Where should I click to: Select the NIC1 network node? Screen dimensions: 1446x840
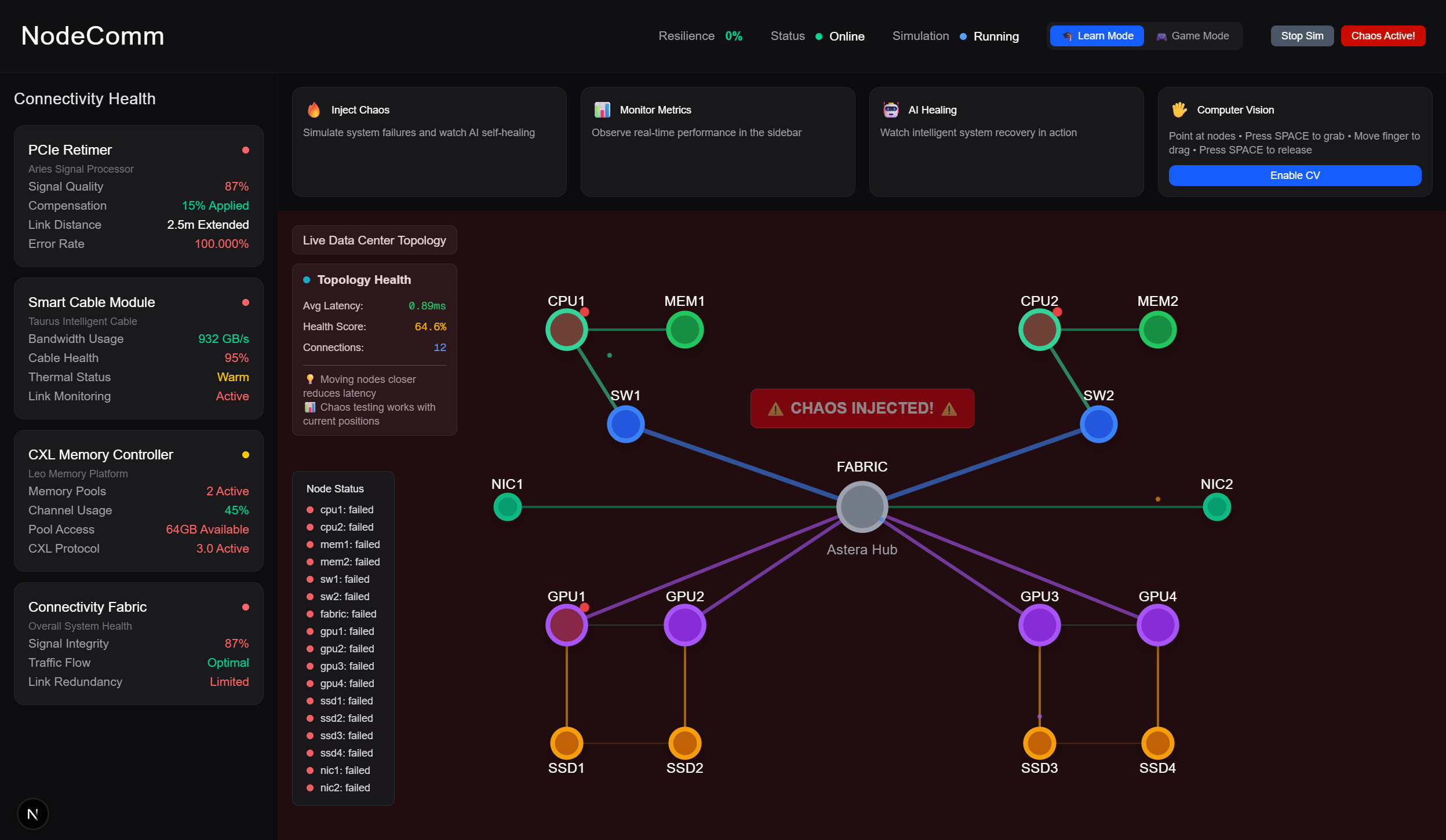pos(507,507)
